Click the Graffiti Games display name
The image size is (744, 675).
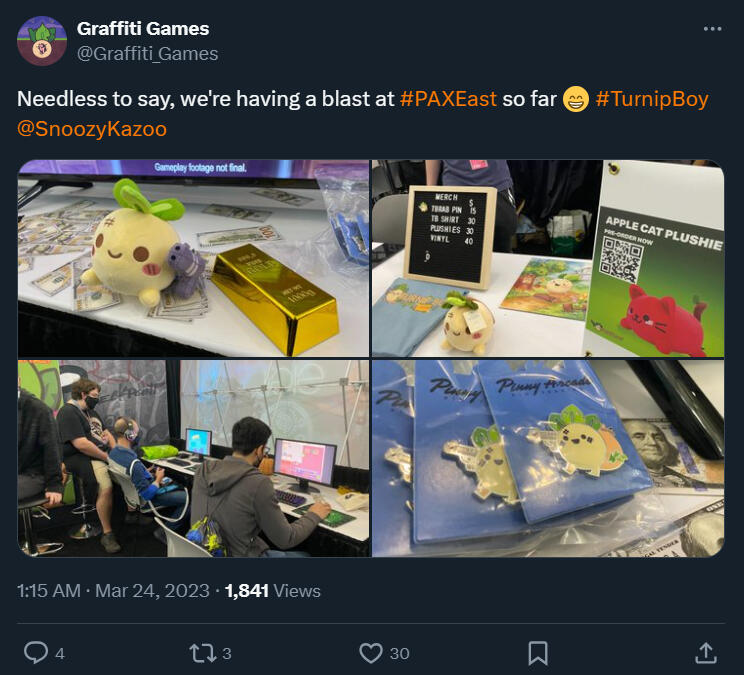point(143,29)
